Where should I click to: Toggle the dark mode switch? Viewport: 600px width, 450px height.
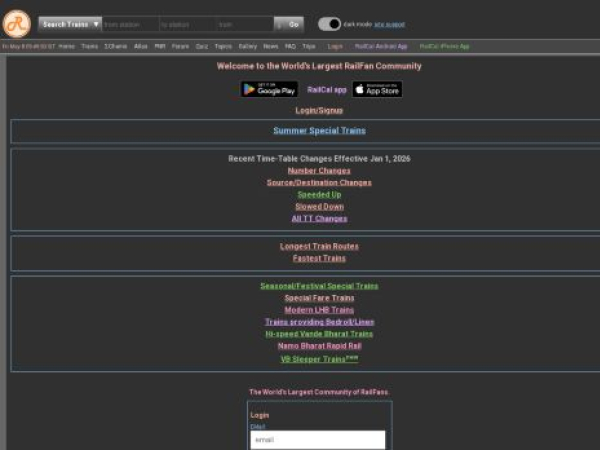[329, 24]
